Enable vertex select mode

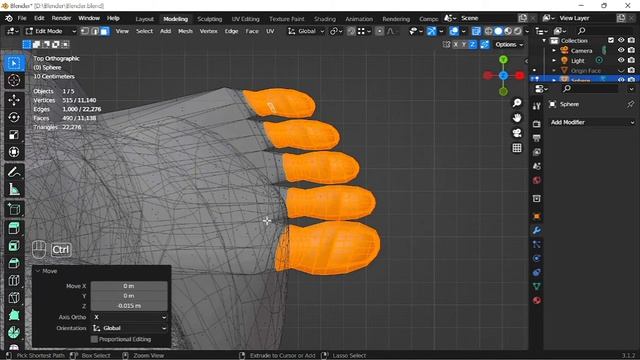click(x=85, y=31)
